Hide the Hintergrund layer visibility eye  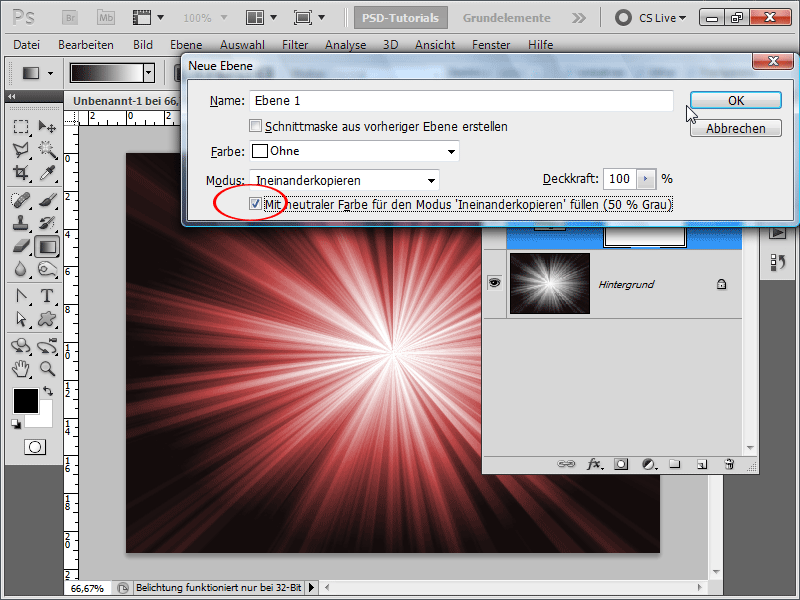tap(494, 283)
